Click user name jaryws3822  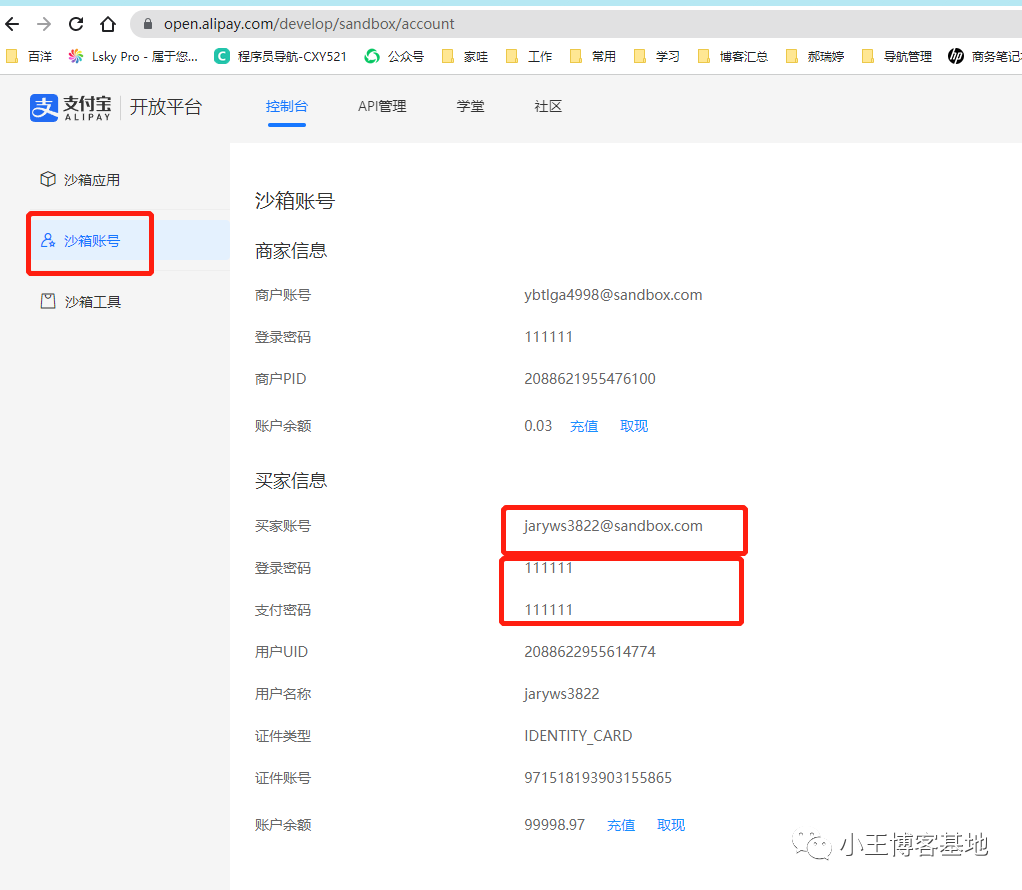[562, 694]
